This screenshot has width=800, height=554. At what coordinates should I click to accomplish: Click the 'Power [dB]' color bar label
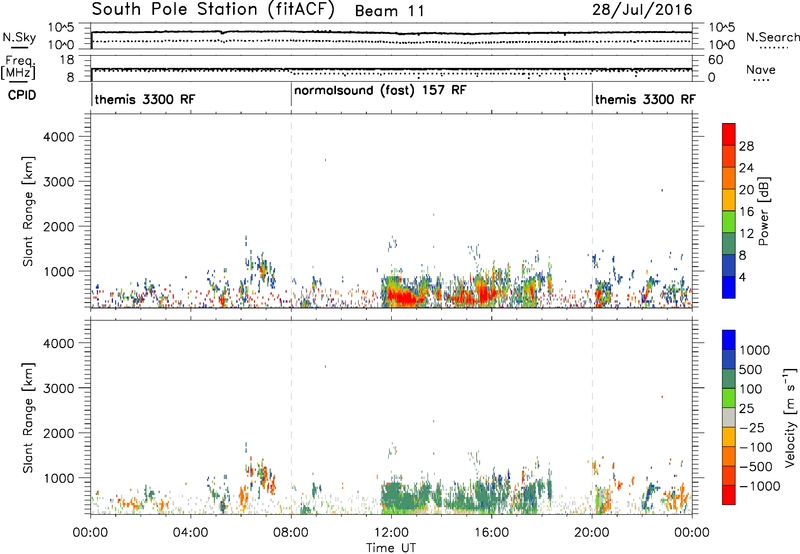click(763, 211)
